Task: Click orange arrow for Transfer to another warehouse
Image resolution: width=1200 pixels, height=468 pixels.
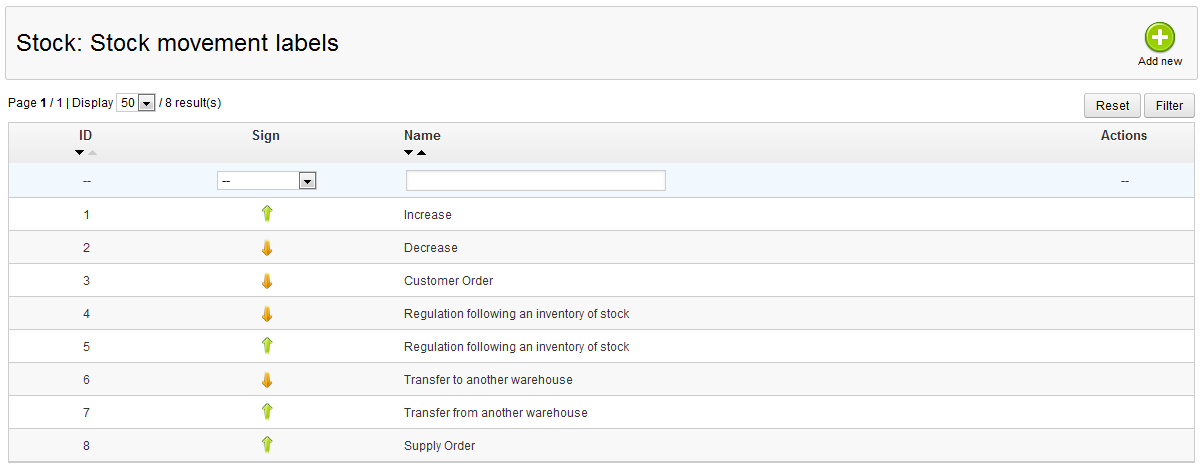Action: point(267,380)
